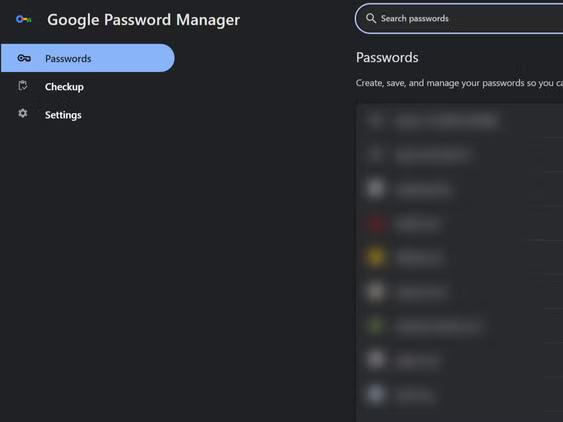Click the magnifier icon in search bar
Viewport: 563px width, 422px height.
pyautogui.click(x=371, y=18)
